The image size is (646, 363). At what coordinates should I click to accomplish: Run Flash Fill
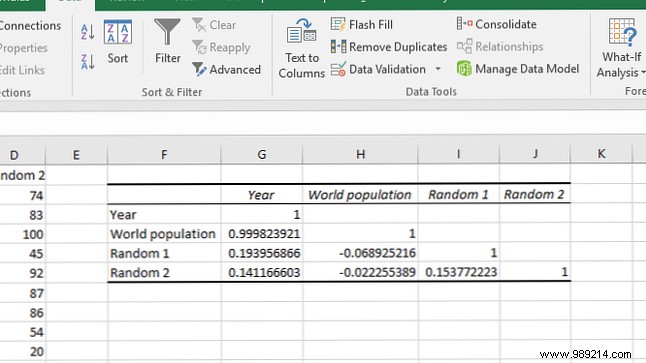362,25
